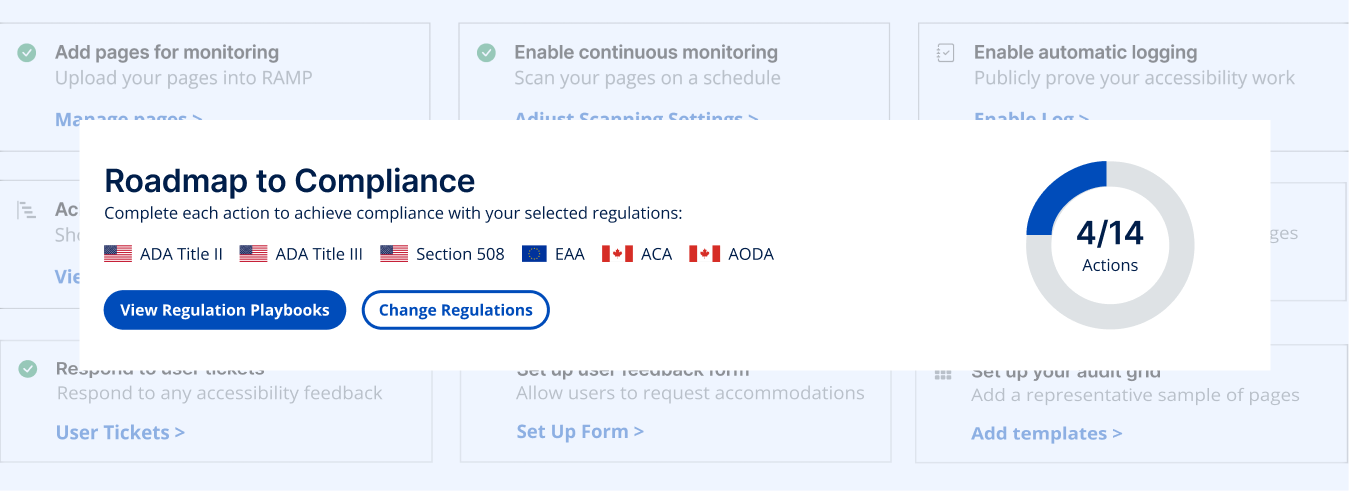Click the US flag beside ADA Title III
1349x491 pixels.
[253, 254]
